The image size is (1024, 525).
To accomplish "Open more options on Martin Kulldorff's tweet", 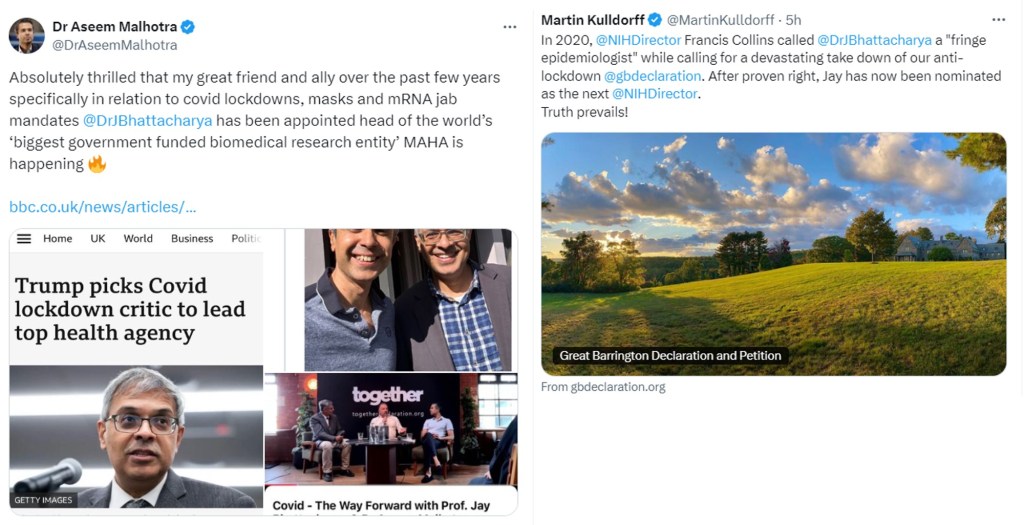I will coord(999,20).
